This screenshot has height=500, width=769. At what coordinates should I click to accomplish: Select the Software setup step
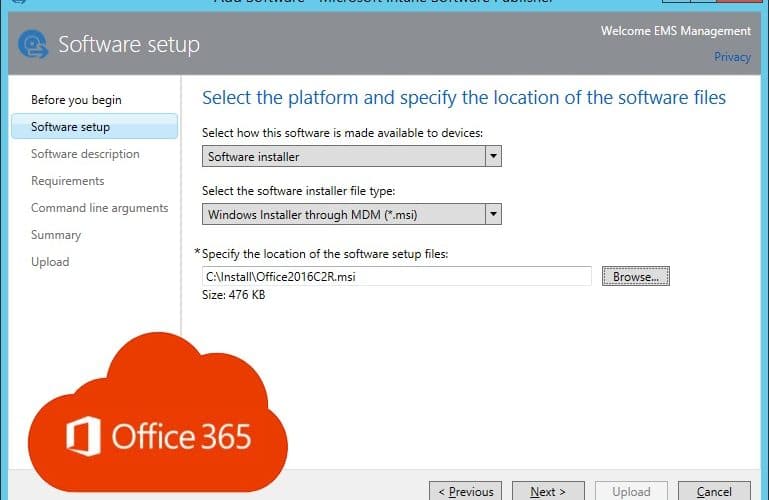pyautogui.click(x=95, y=126)
